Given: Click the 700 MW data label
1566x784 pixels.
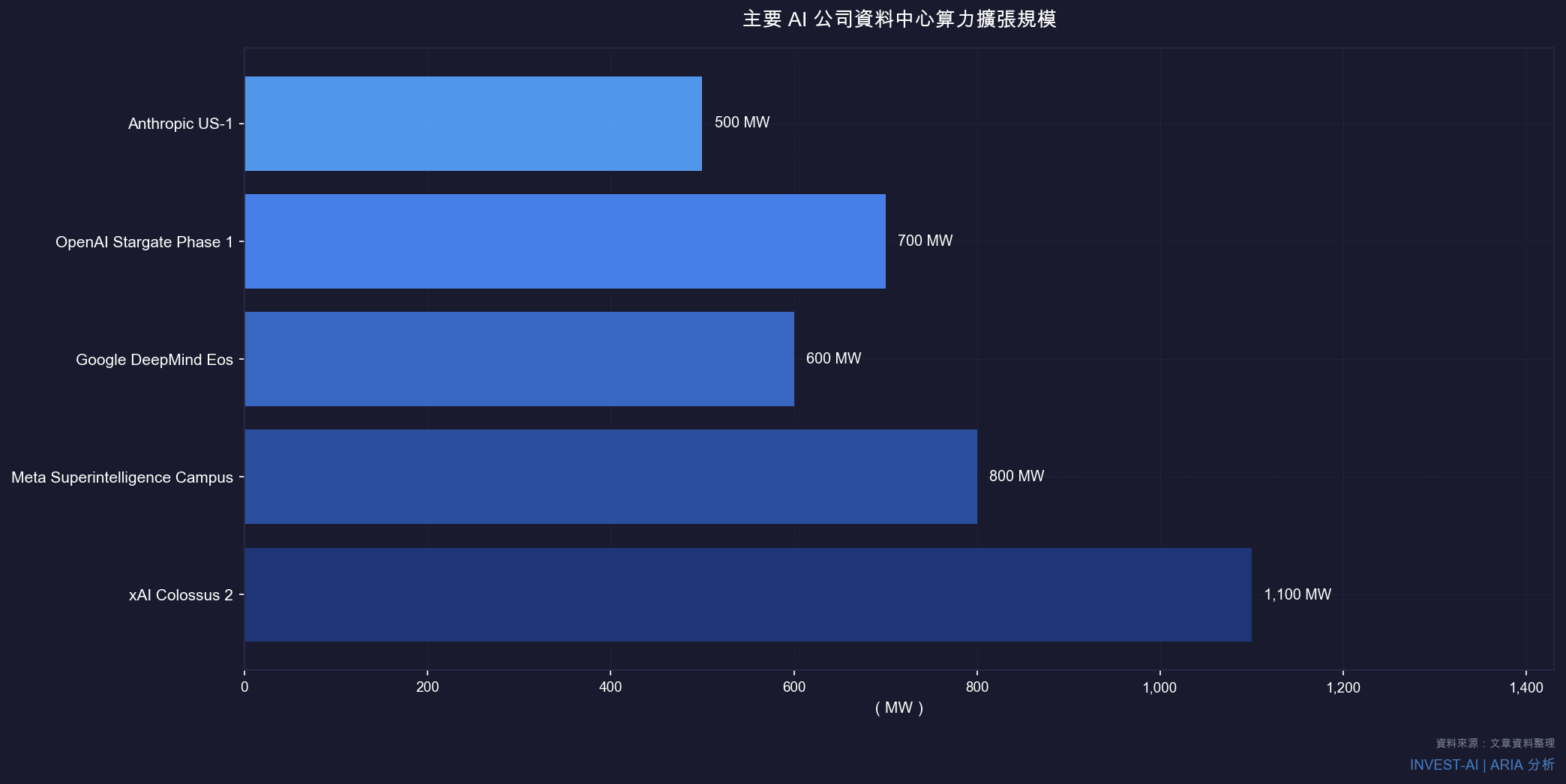Looking at the screenshot, I should (925, 241).
